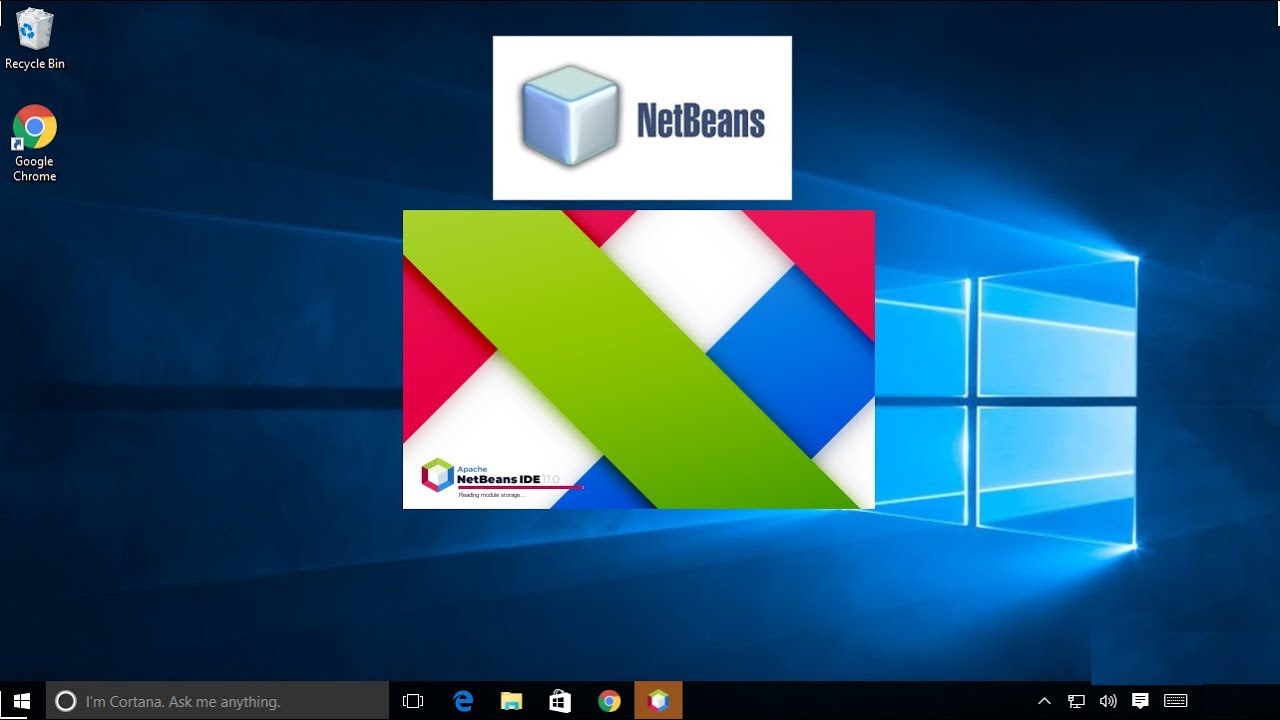Type in Cortana 'Ask me anything' search box
Viewport: 1280px width, 720px height.
click(217, 701)
